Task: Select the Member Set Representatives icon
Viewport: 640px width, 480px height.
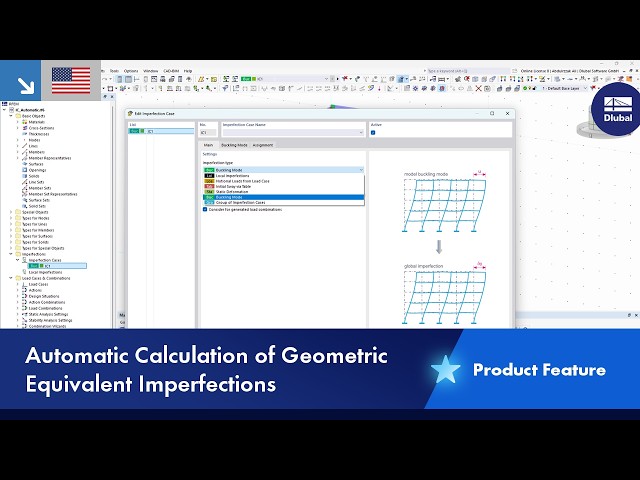Action: point(24,194)
